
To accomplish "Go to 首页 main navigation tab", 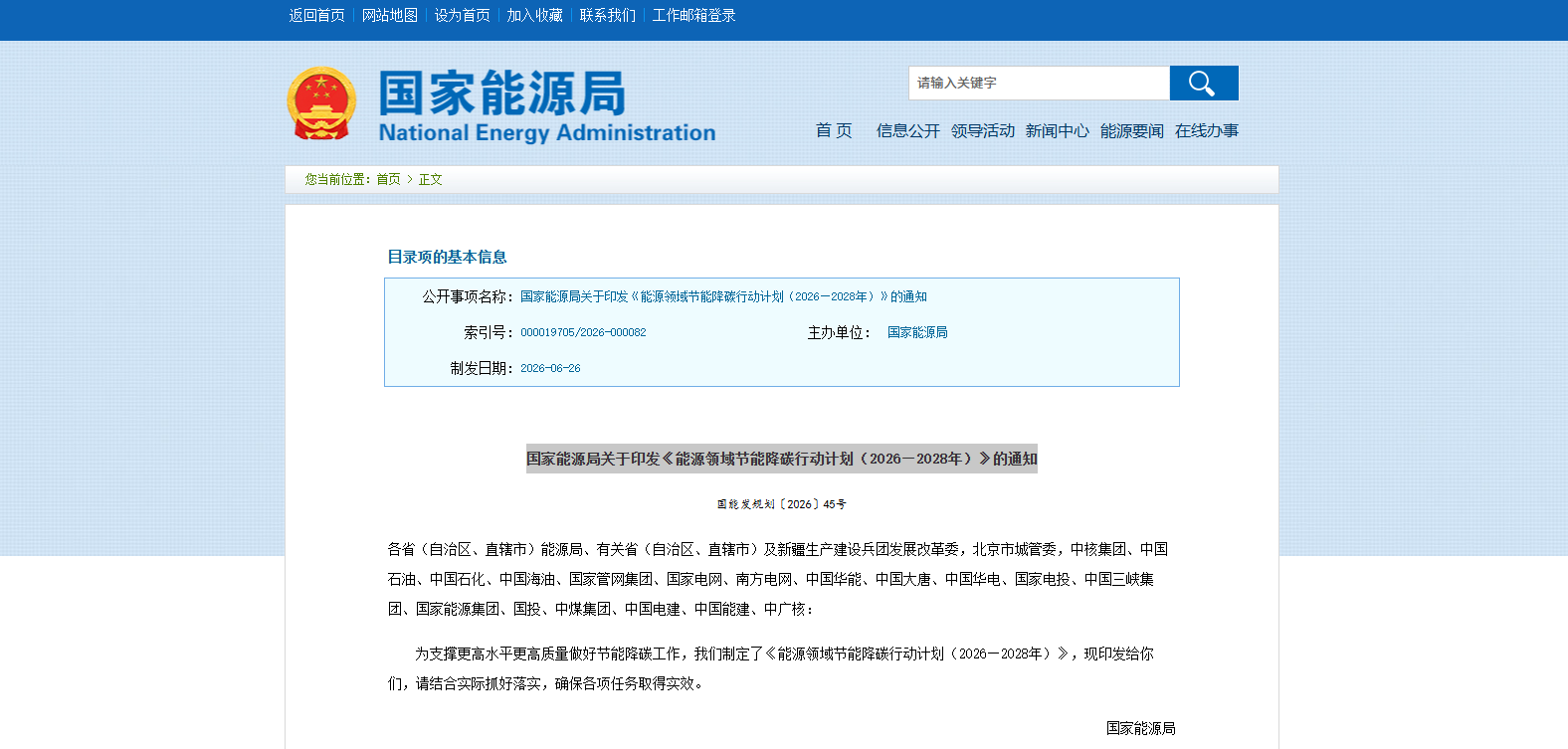I will pyautogui.click(x=834, y=131).
